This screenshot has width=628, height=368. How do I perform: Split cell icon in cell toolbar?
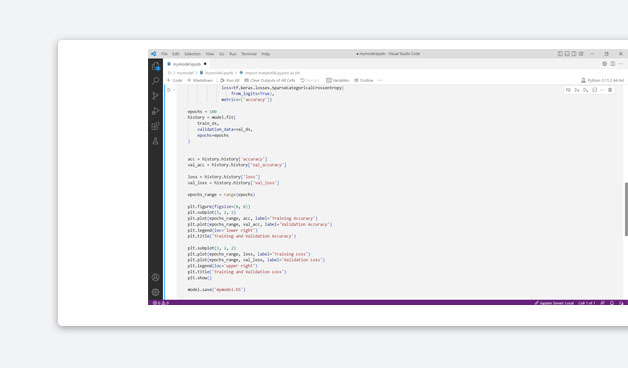coord(594,90)
